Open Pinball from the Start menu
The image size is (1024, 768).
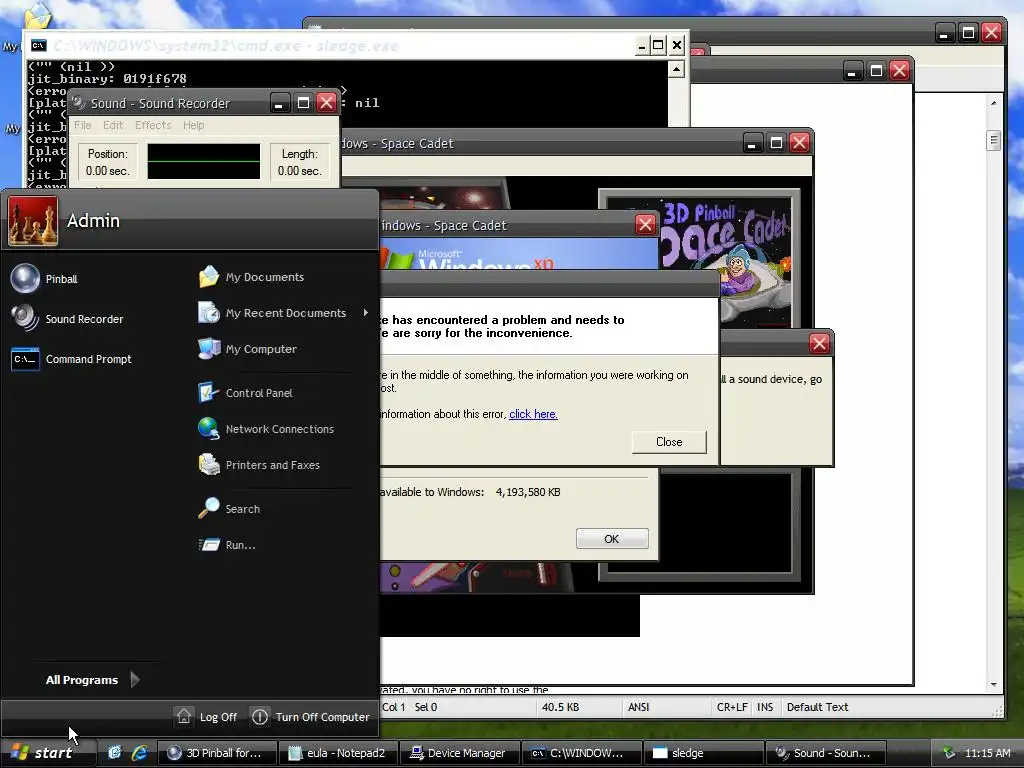pyautogui.click(x=44, y=279)
